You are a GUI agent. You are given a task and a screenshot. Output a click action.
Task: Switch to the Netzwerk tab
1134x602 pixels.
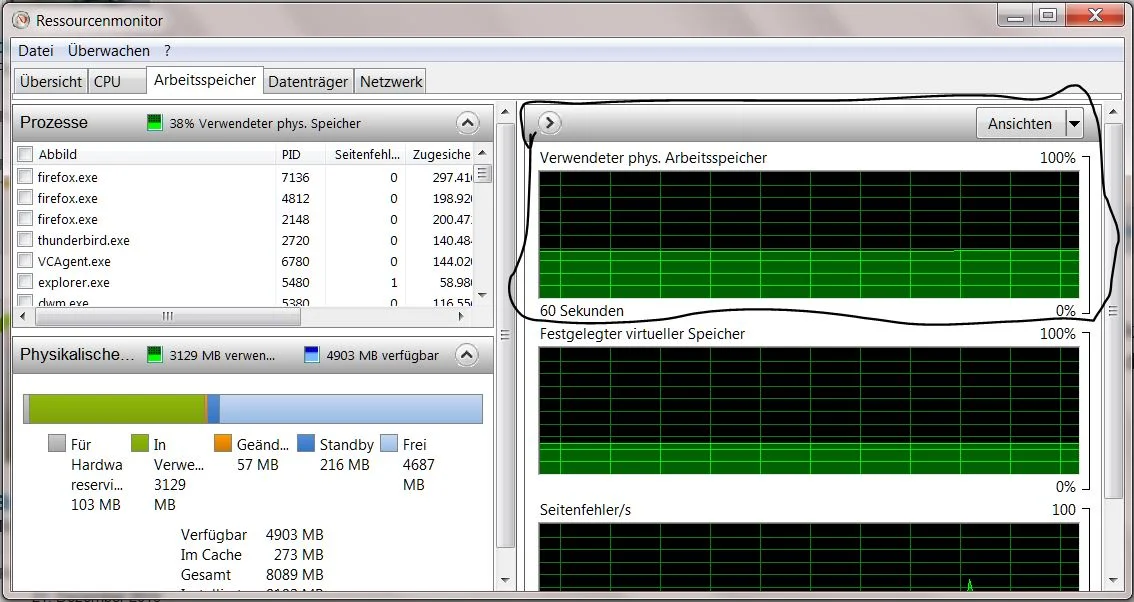click(x=391, y=82)
